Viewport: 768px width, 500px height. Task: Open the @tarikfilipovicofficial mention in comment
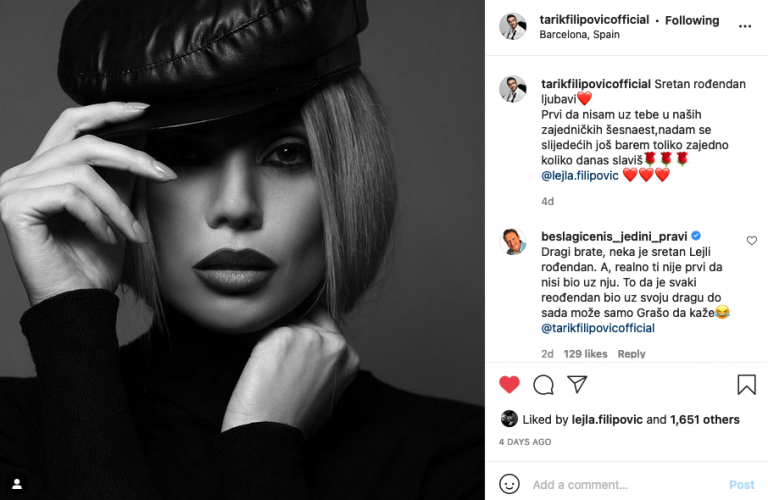tap(598, 328)
